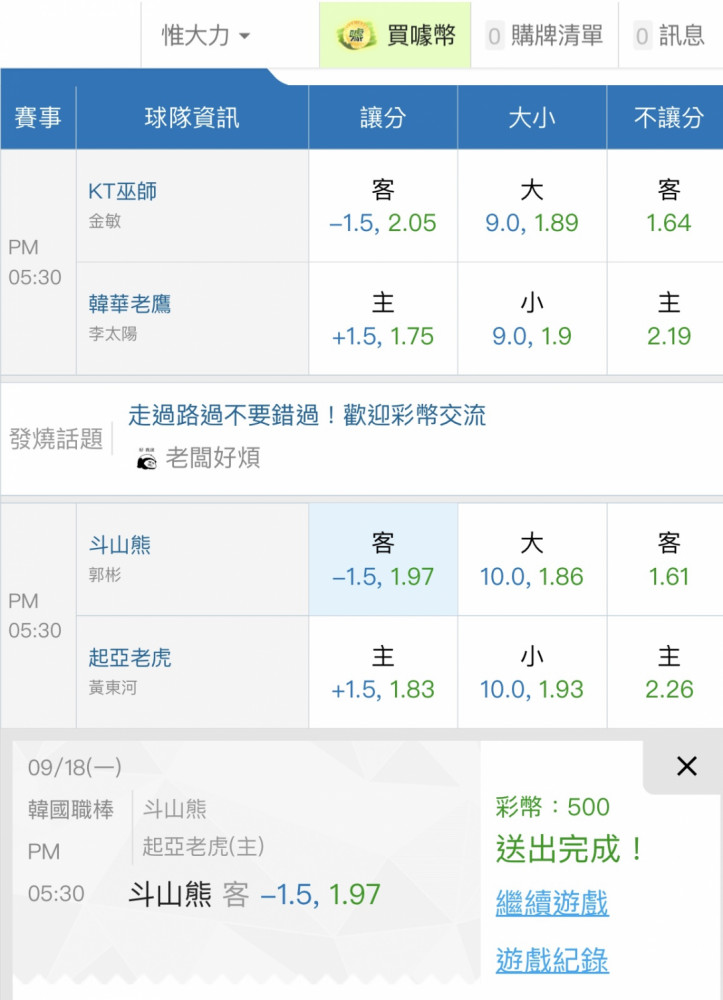
Task: Choose KT巫師 客 1.64 moneyline
Action: click(669, 206)
